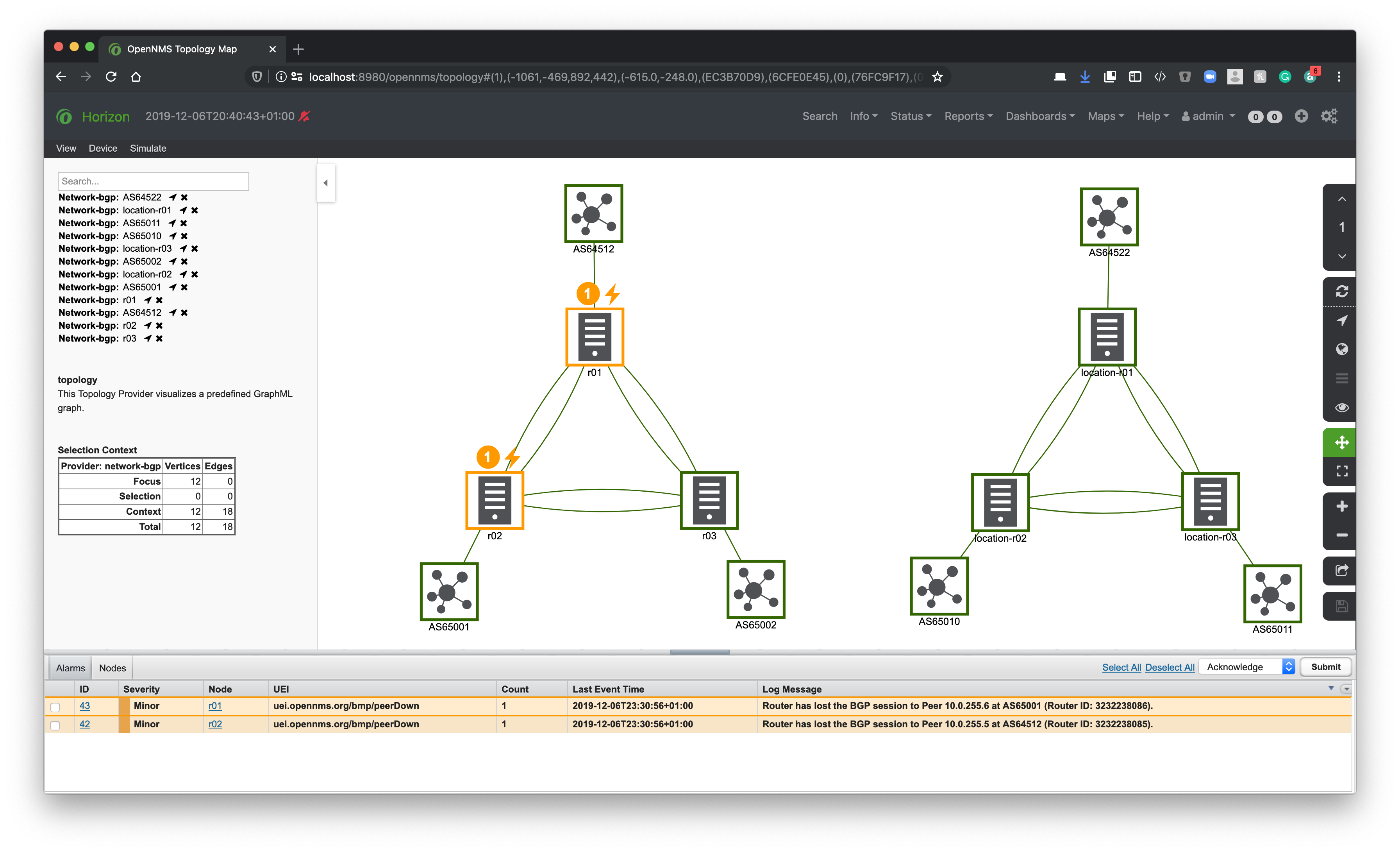Click the zoom in plus icon
The height and width of the screenshot is (852, 1400).
[x=1341, y=506]
